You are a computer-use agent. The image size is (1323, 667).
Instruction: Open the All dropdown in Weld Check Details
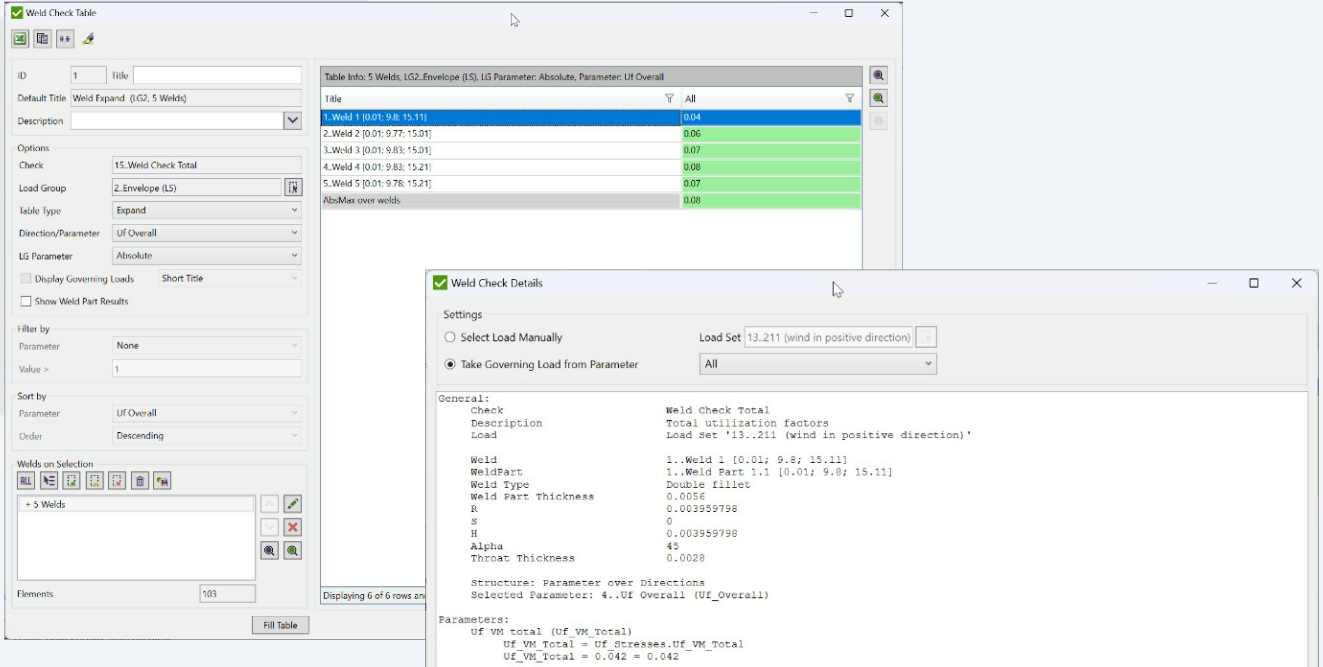pos(818,365)
